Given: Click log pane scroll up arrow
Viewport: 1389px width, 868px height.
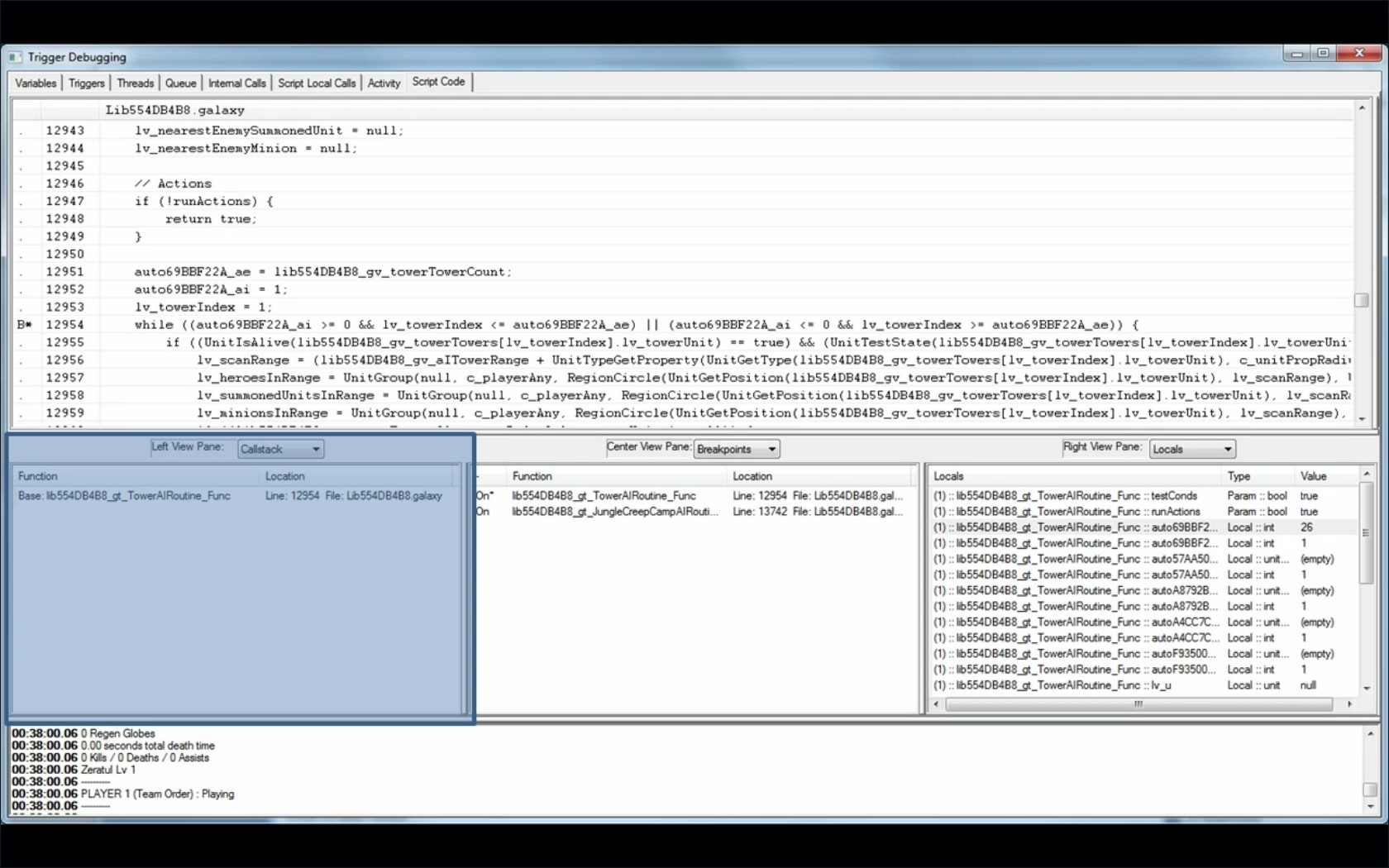Looking at the screenshot, I should pyautogui.click(x=1370, y=733).
